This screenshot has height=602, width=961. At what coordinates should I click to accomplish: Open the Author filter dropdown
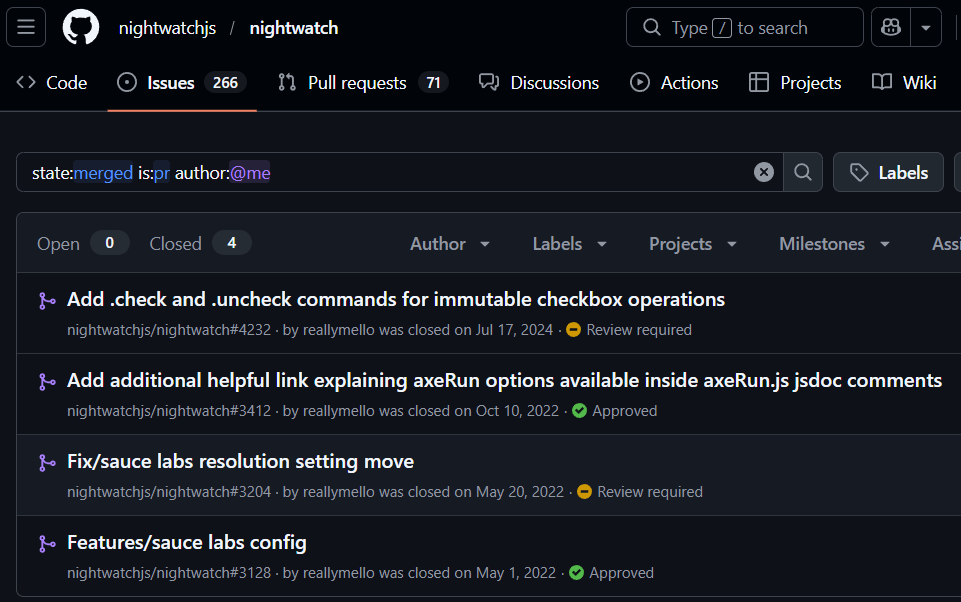[448, 243]
